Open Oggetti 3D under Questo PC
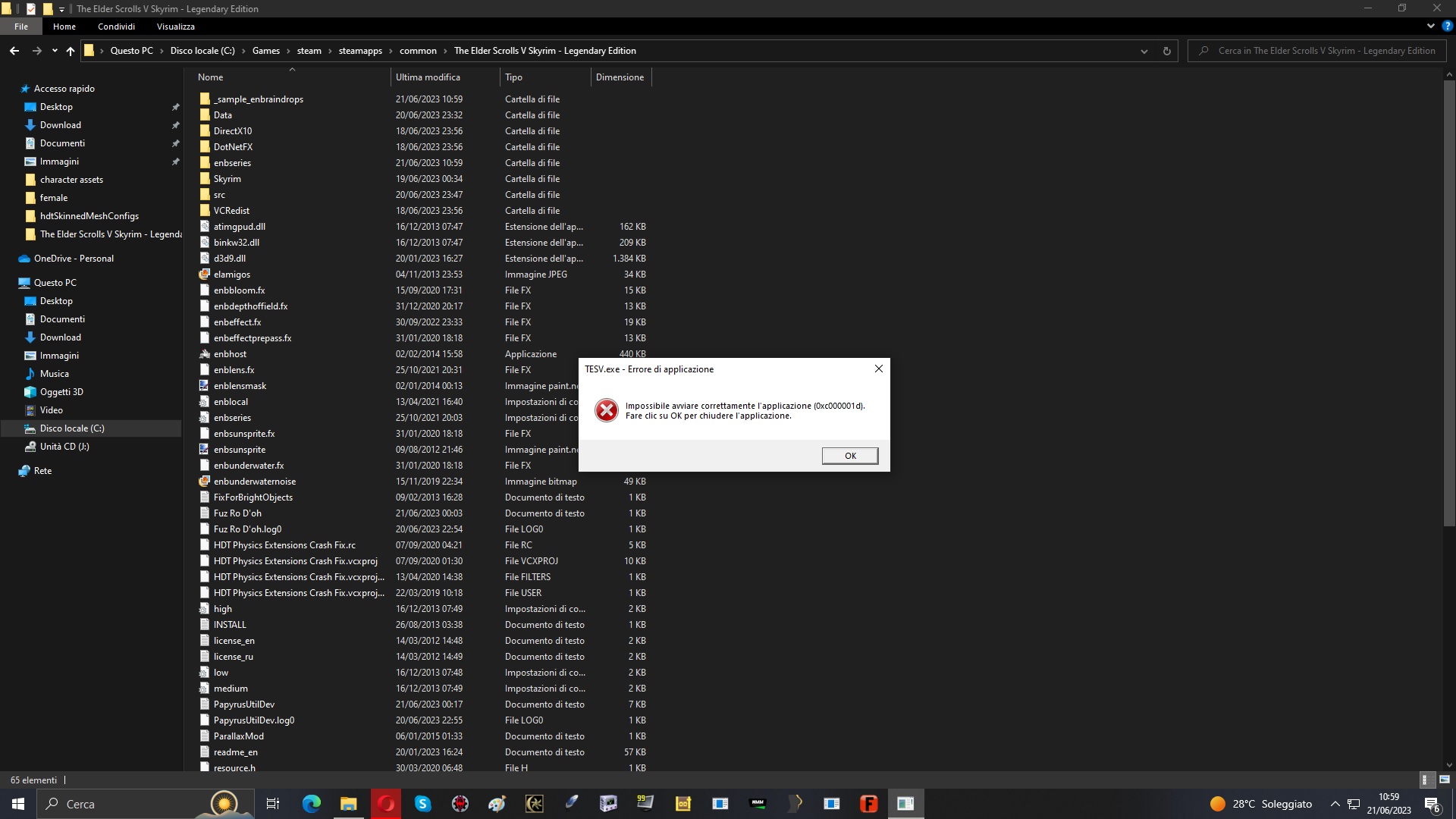The height and width of the screenshot is (819, 1456). tap(61, 392)
